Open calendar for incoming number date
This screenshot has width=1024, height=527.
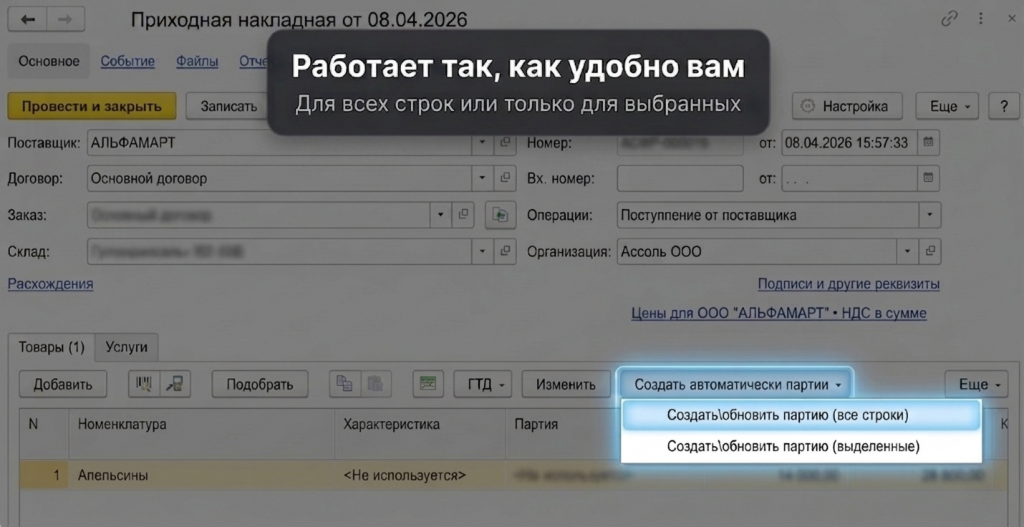tap(929, 178)
